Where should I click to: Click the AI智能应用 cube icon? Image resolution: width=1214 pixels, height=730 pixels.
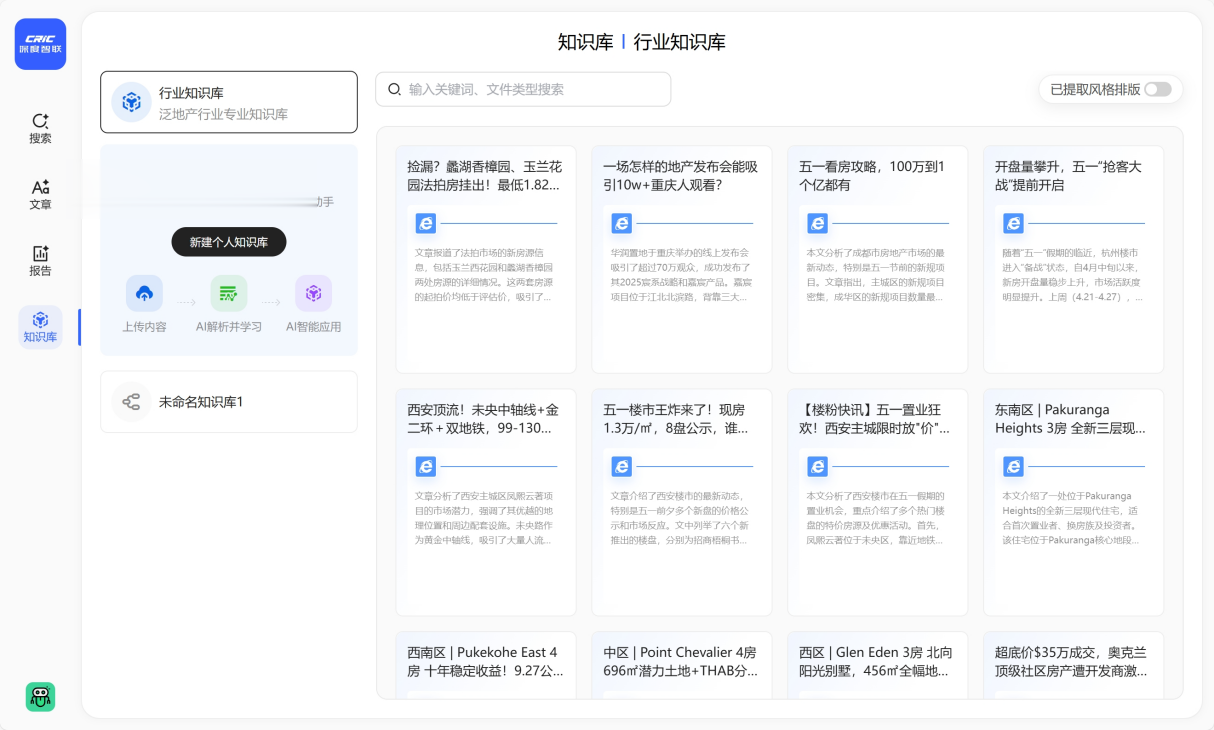[x=313, y=293]
